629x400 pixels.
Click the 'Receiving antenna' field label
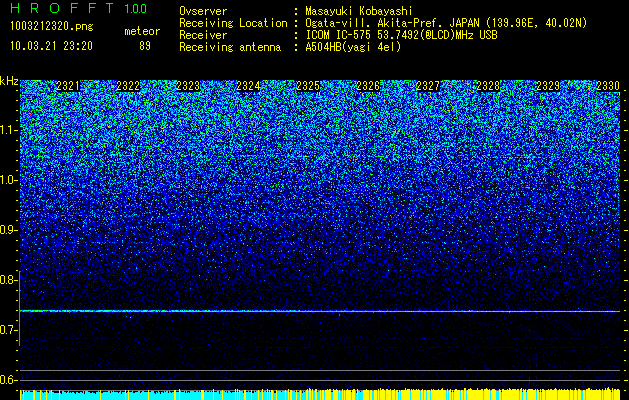(230, 47)
